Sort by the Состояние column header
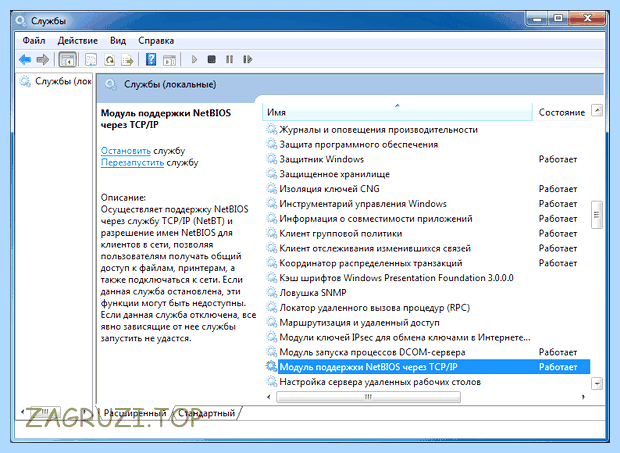This screenshot has height=453, width=620. point(561,112)
